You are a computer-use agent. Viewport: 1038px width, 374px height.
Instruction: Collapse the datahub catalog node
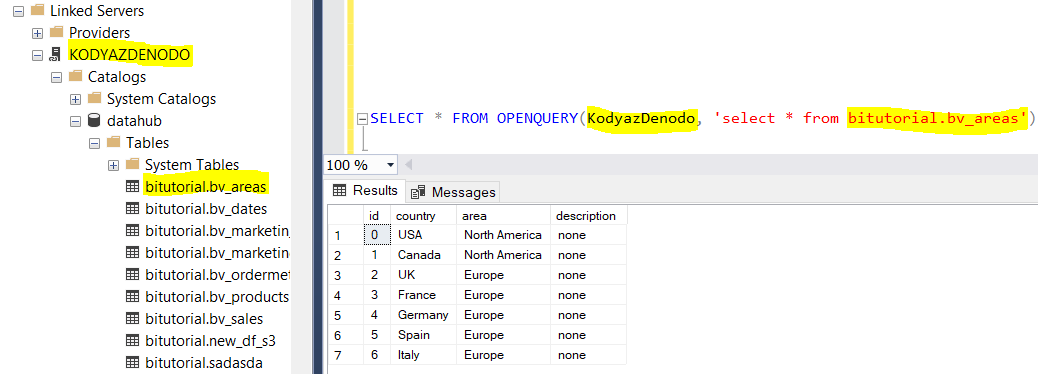[x=75, y=121]
